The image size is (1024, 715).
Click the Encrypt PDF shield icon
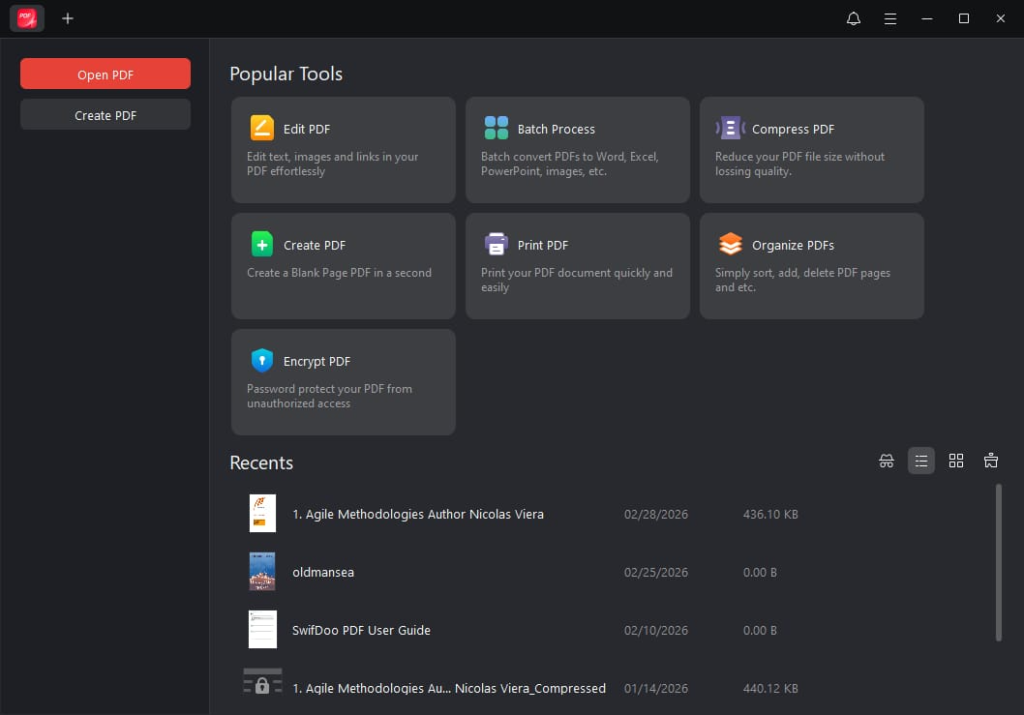[x=261, y=360]
